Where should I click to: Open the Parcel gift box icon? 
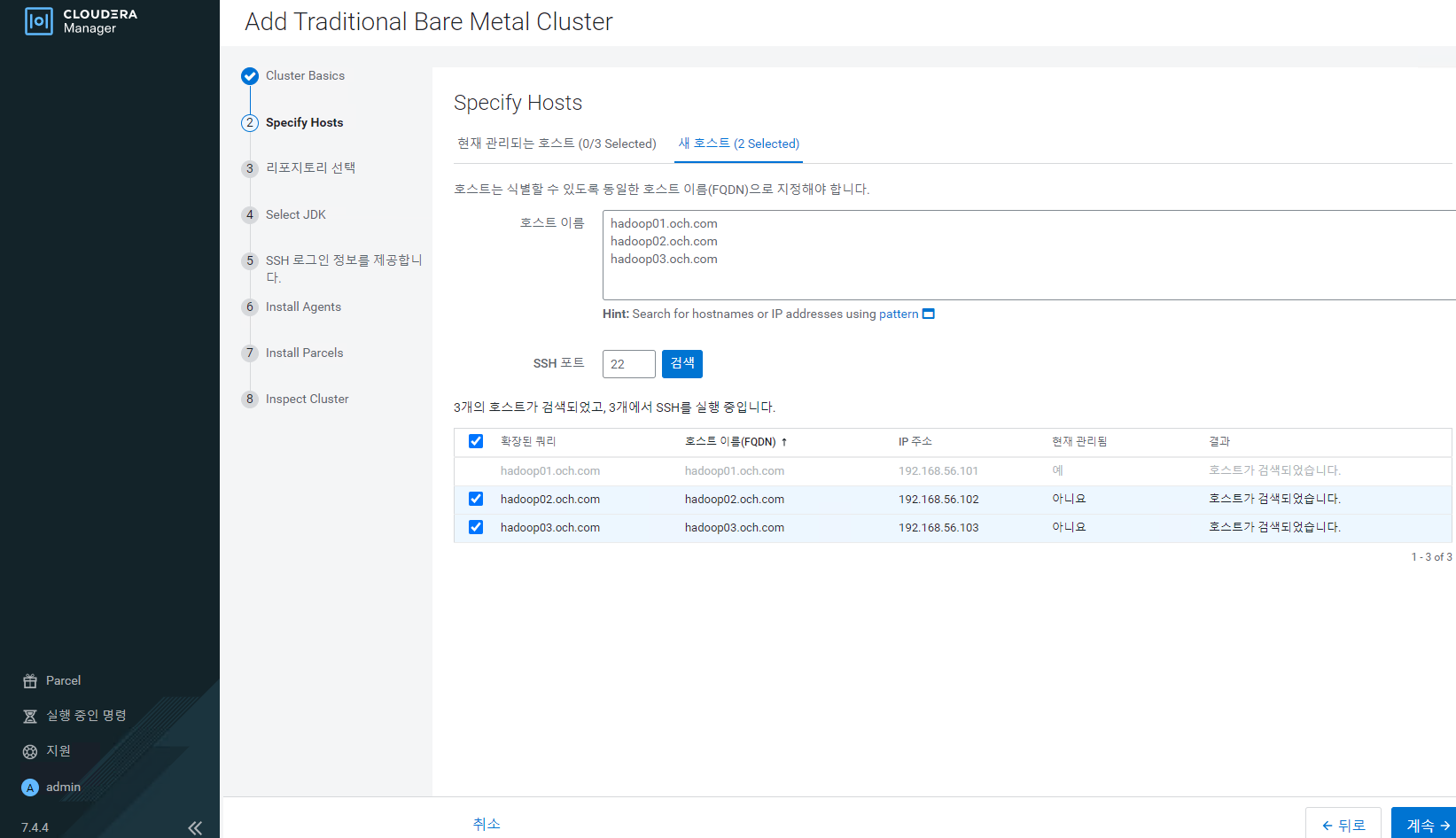30,681
